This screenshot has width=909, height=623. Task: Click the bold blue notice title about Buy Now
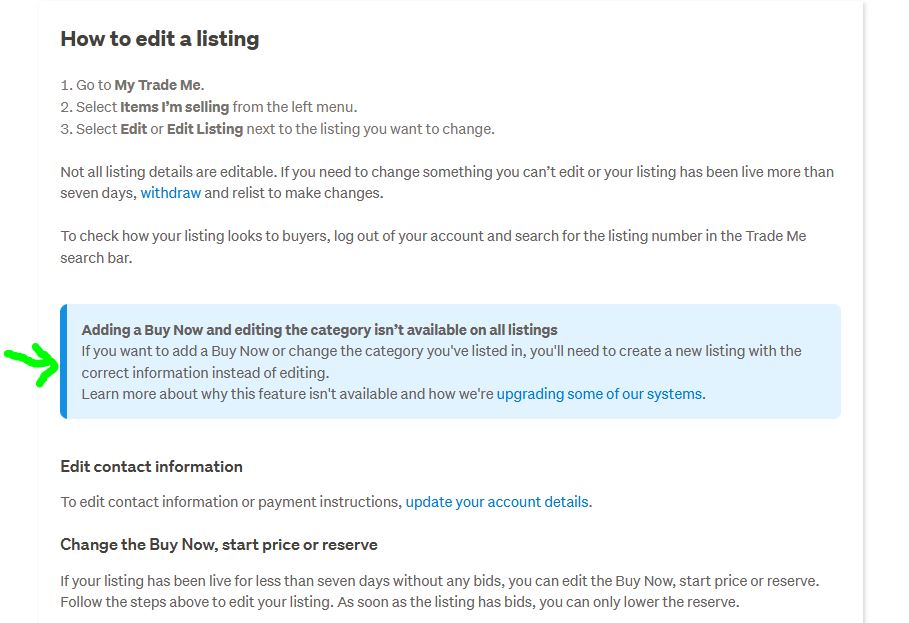[x=319, y=330]
